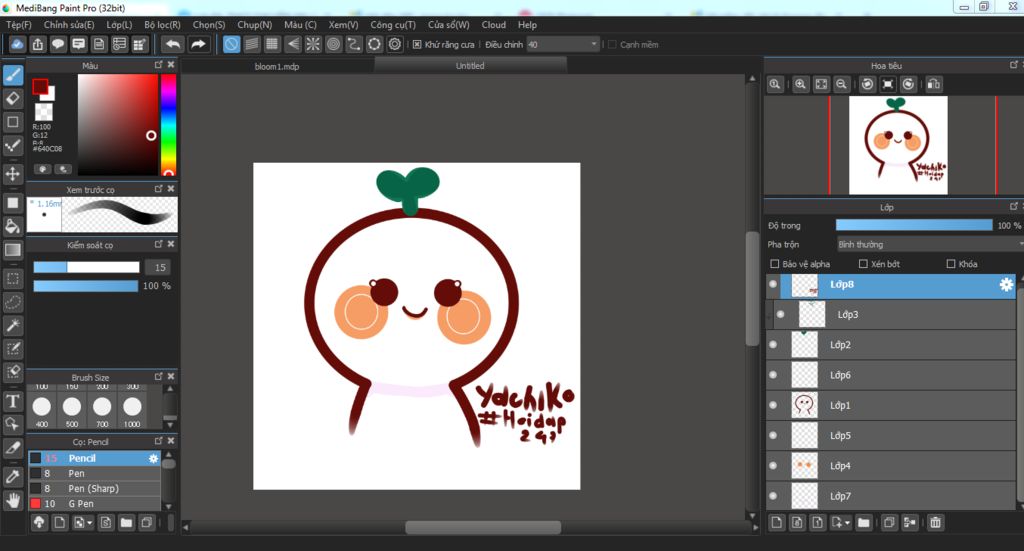Open the Điều chỉnh correction dropdown
Screen dimensions: 1024x551
point(563,44)
